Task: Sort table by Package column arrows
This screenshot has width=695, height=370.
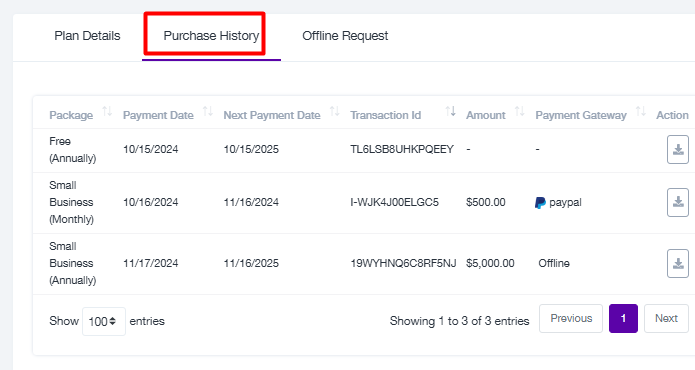Action: point(107,111)
